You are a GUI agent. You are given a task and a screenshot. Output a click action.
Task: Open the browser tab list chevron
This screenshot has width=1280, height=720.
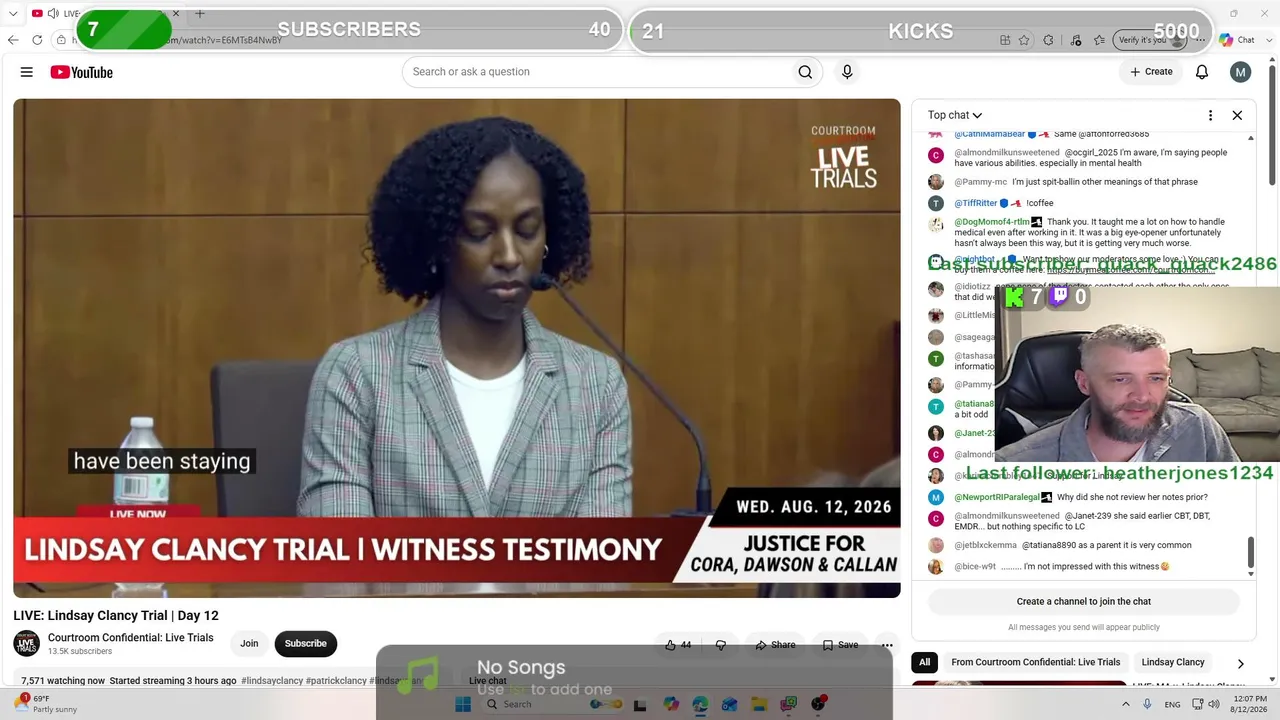[13, 14]
